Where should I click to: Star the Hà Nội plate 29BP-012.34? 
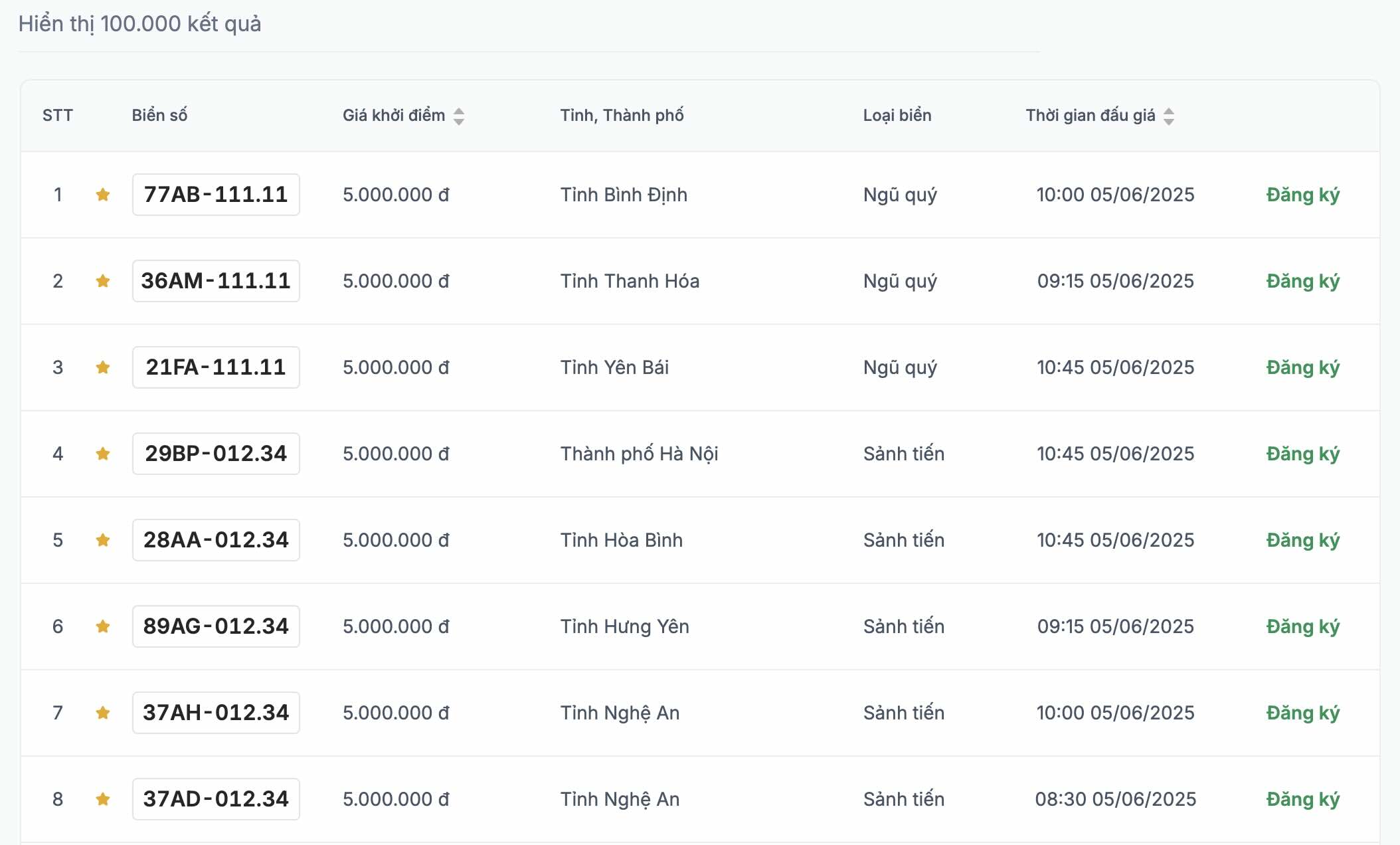point(103,454)
